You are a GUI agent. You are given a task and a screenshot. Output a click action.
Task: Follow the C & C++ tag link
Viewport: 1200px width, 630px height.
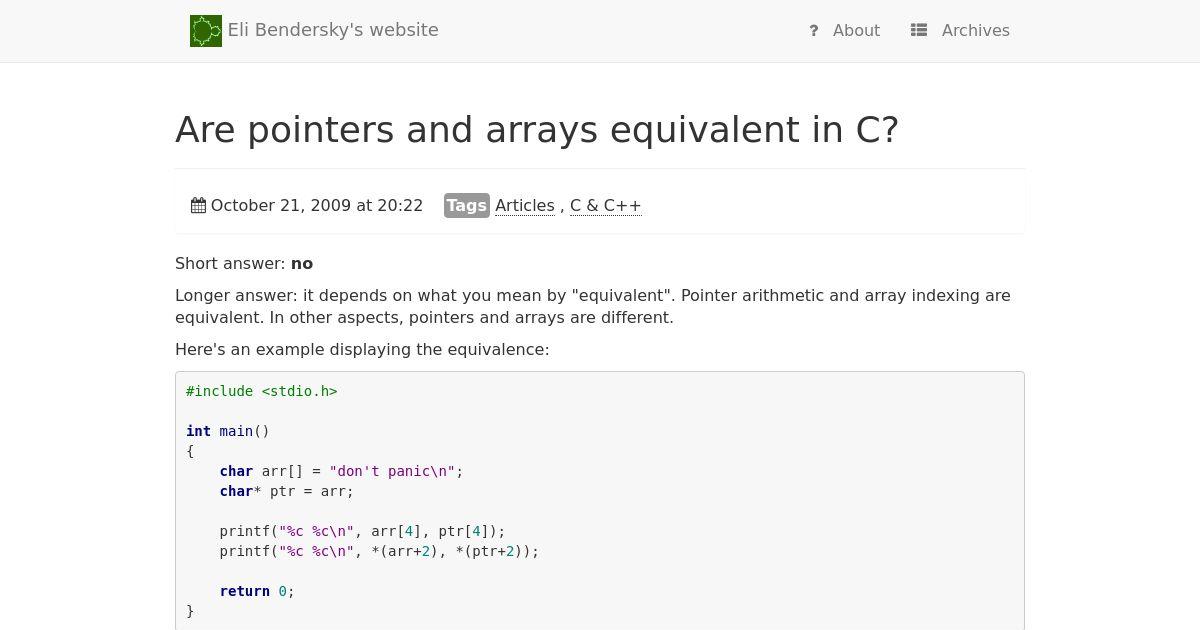click(605, 206)
